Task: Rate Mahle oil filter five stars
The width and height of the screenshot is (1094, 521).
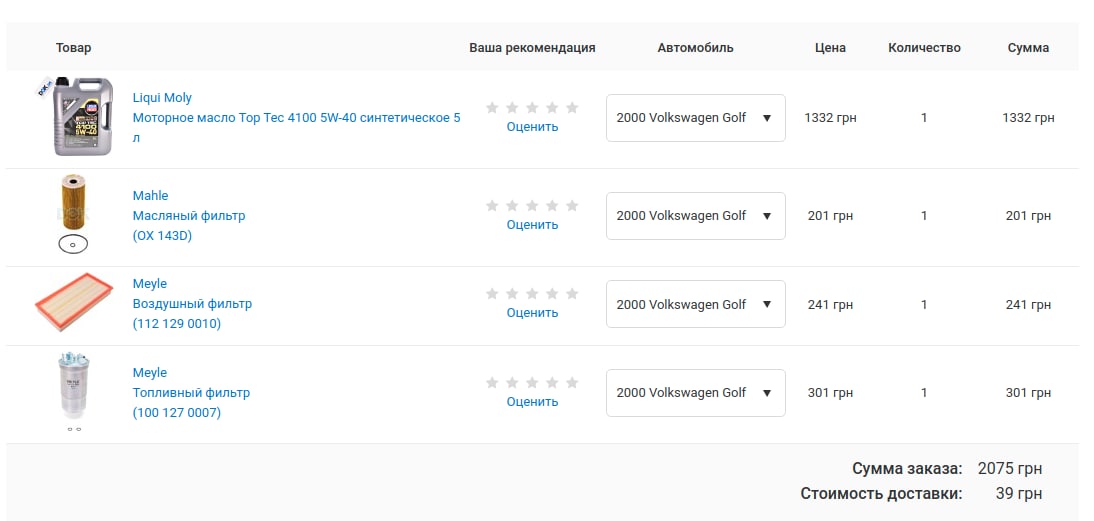Action: click(x=572, y=205)
